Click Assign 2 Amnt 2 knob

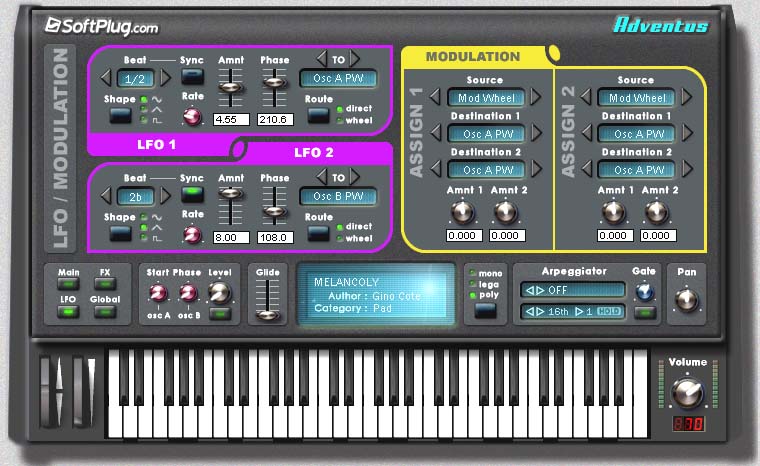click(657, 212)
